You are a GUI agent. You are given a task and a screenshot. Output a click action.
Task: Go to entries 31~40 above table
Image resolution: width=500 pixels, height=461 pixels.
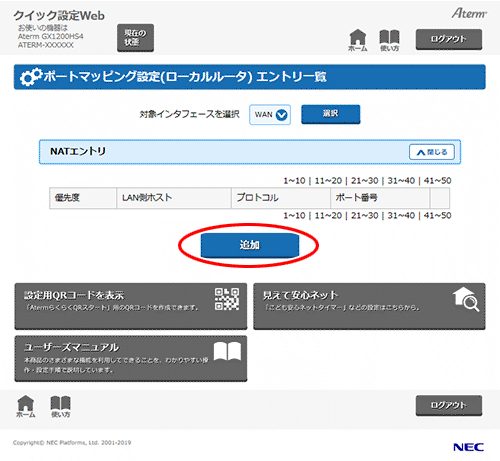coord(401,181)
